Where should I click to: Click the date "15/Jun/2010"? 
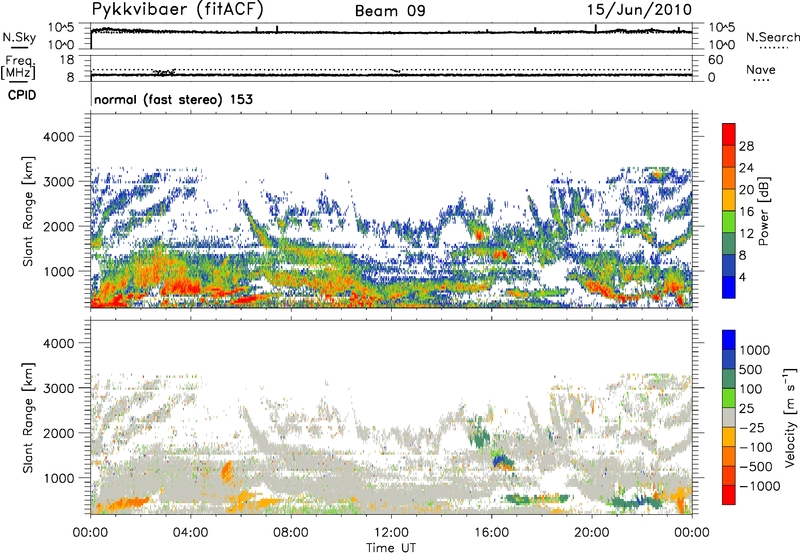pyautogui.click(x=640, y=10)
